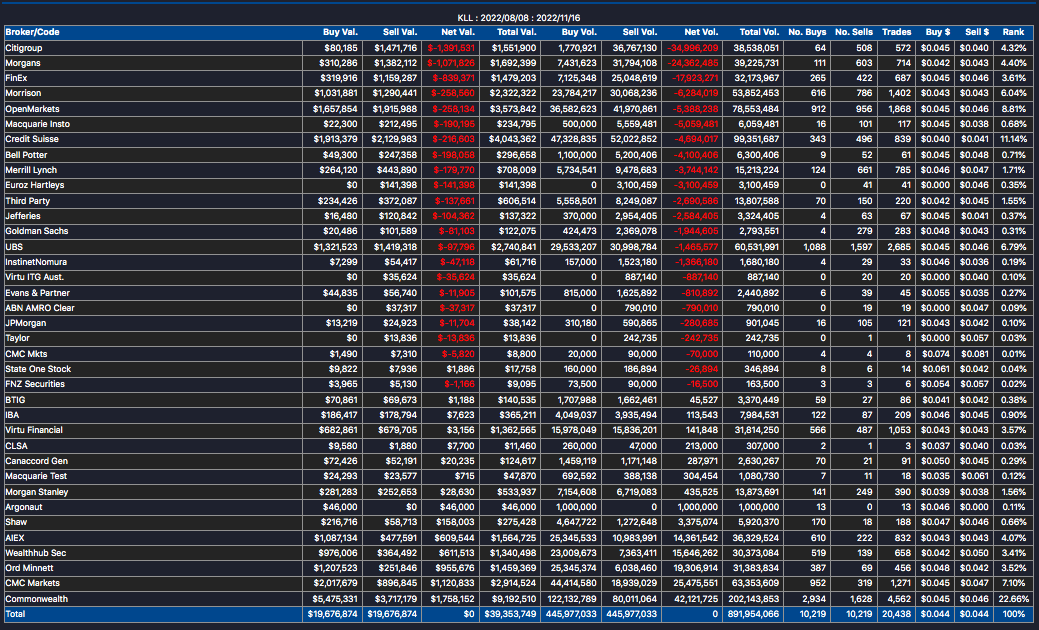This screenshot has height=630, width=1039.
Task: Select the Argonaut broker name
Action: [24, 507]
